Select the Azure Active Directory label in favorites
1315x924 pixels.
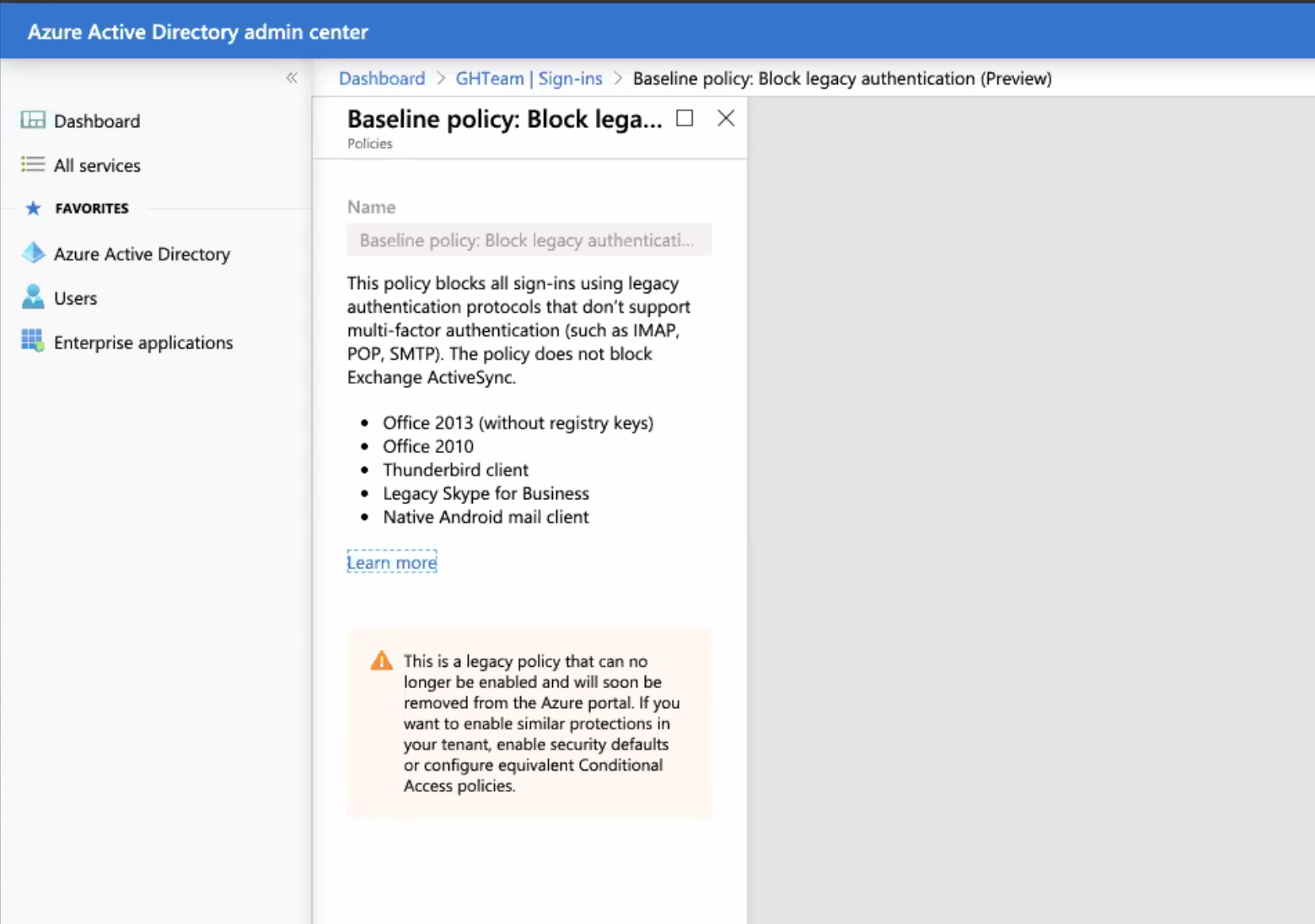[142, 254]
